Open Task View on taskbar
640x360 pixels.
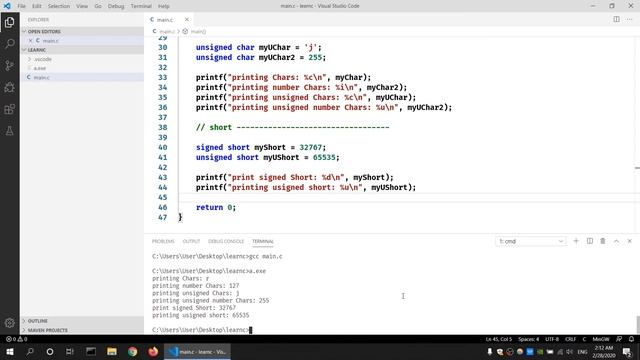pos(70,351)
